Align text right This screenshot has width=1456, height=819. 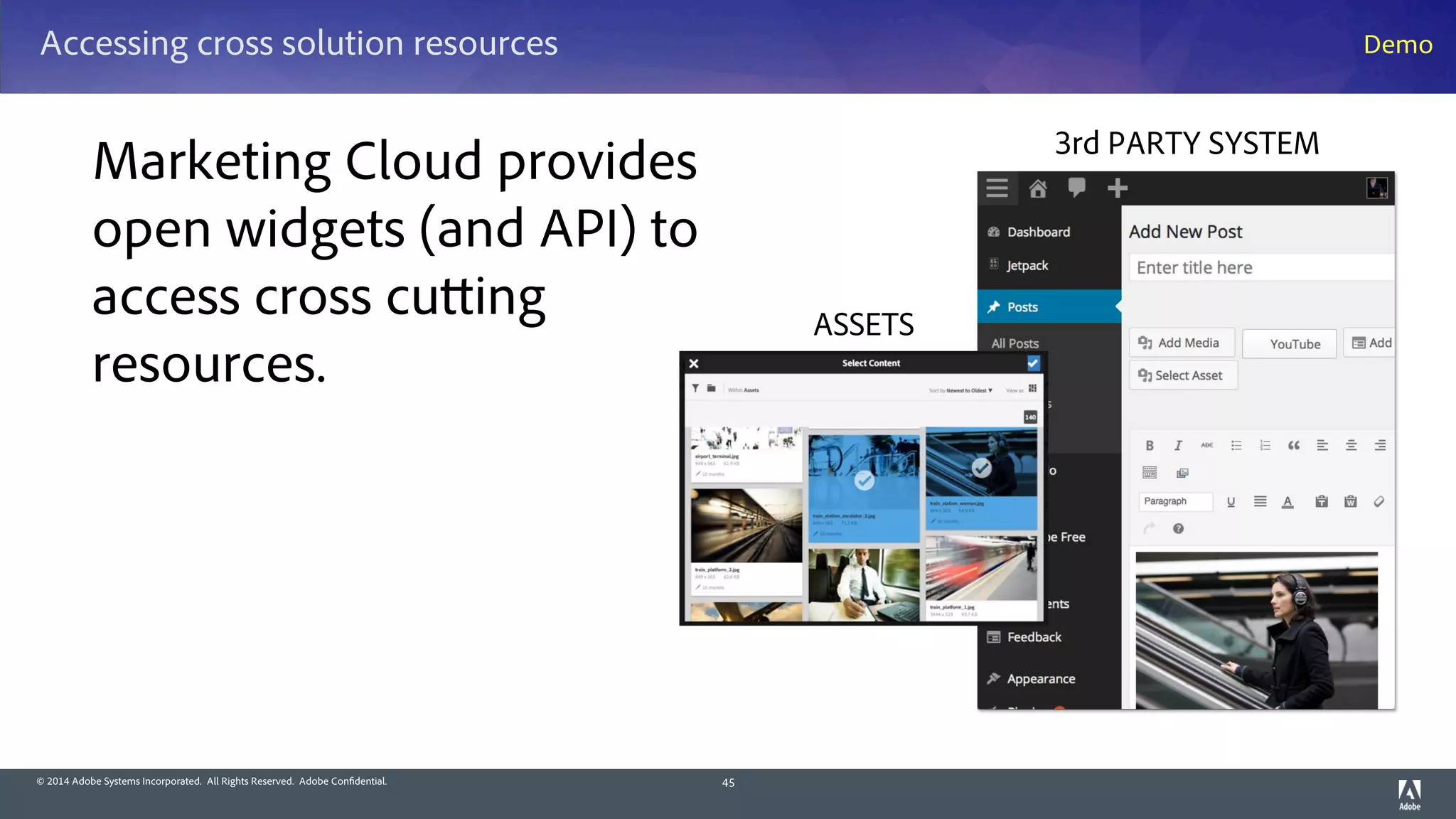coord(1380,446)
